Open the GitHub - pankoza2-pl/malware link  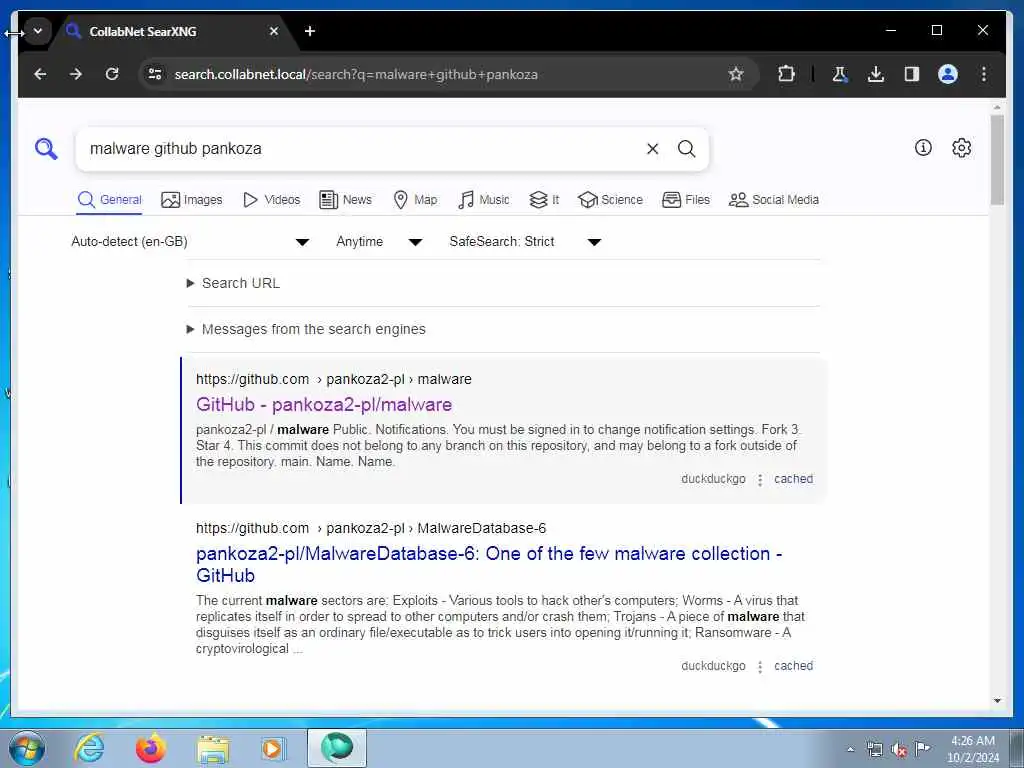tap(324, 405)
